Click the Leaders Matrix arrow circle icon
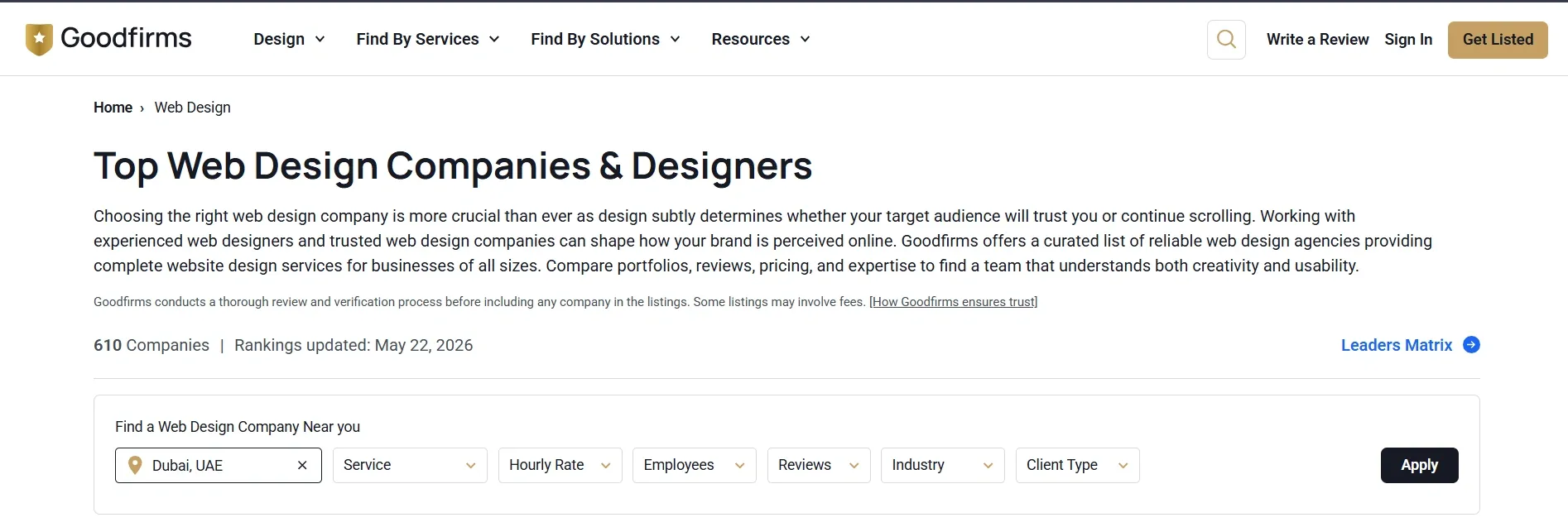Viewport: 1568px width, 527px height. coord(1471,345)
